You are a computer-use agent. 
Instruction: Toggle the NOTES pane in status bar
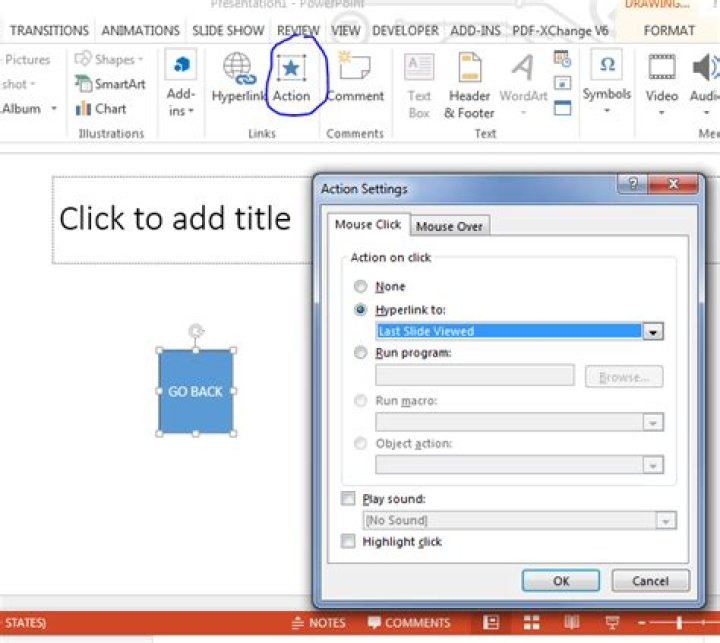pos(318,623)
